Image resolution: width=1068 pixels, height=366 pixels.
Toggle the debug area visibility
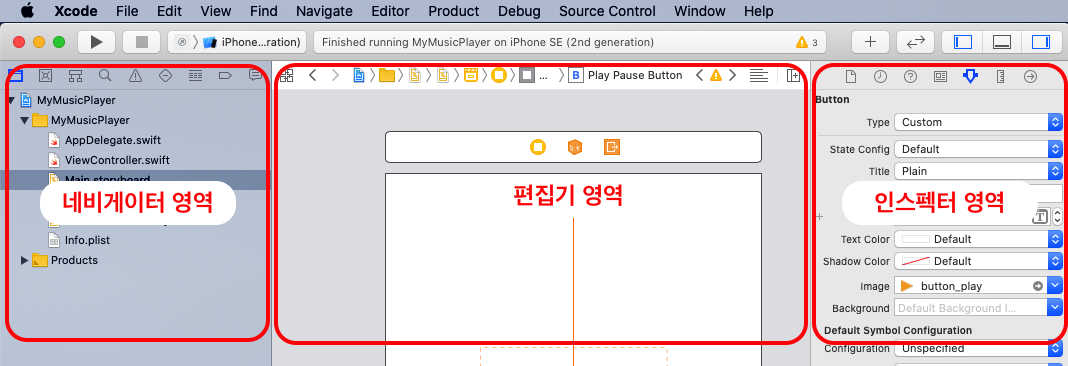click(1001, 42)
